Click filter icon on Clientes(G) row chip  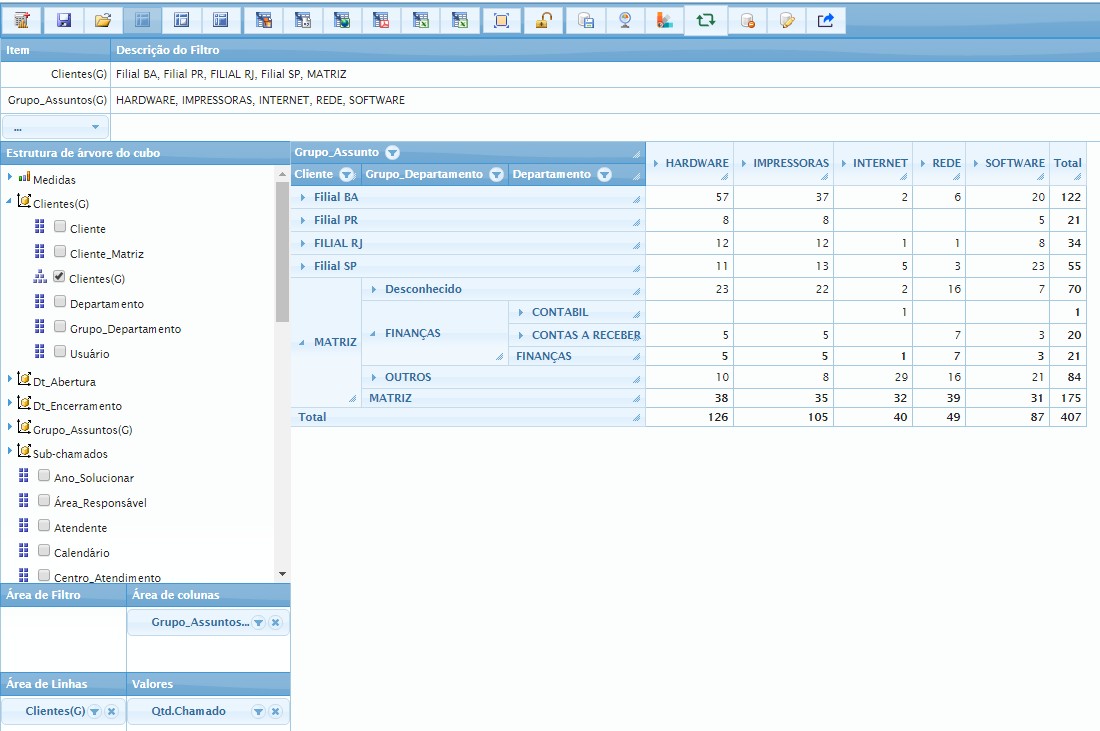coord(94,711)
